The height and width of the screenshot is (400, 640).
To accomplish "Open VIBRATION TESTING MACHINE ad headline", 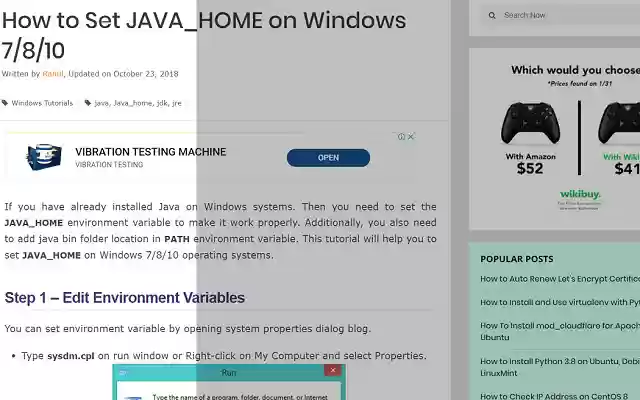I will (151, 152).
